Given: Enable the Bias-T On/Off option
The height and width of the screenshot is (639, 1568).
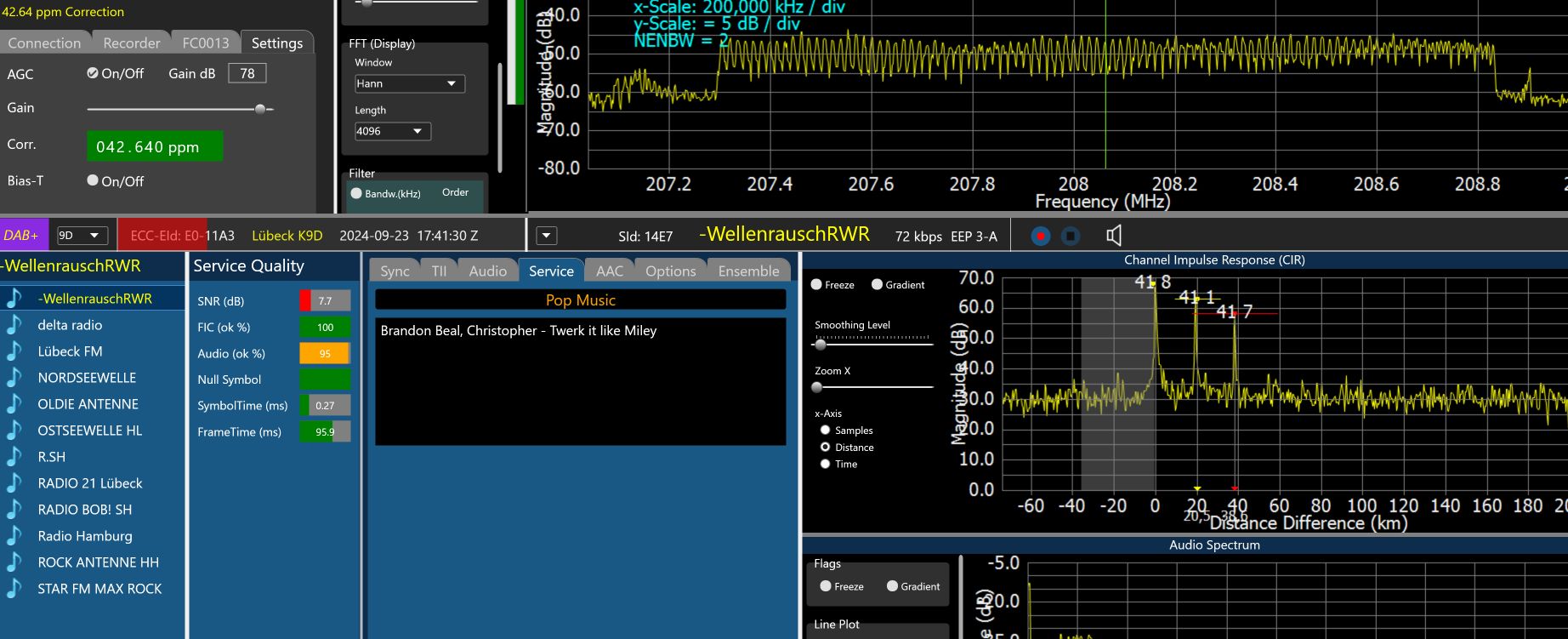Looking at the screenshot, I should 93,180.
